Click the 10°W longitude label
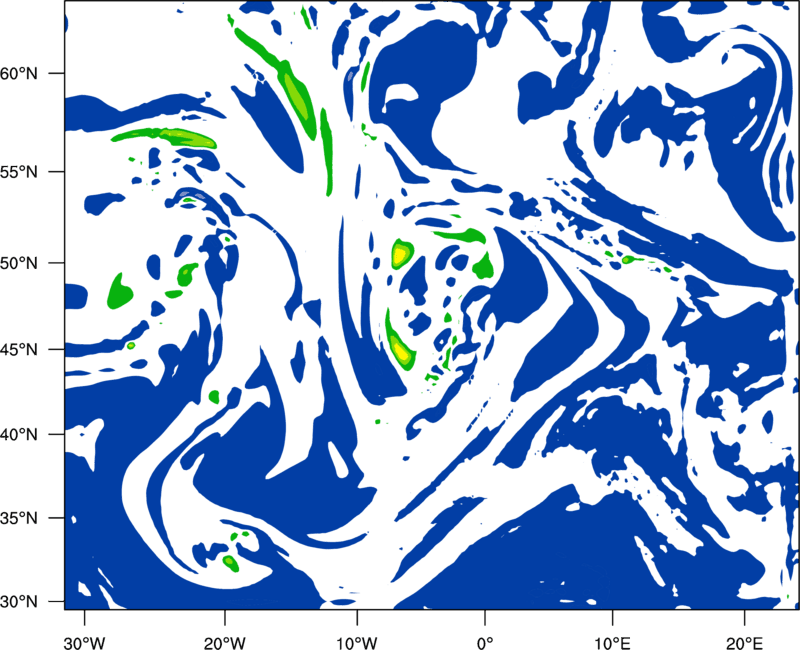This screenshot has height=650, width=800. click(356, 643)
